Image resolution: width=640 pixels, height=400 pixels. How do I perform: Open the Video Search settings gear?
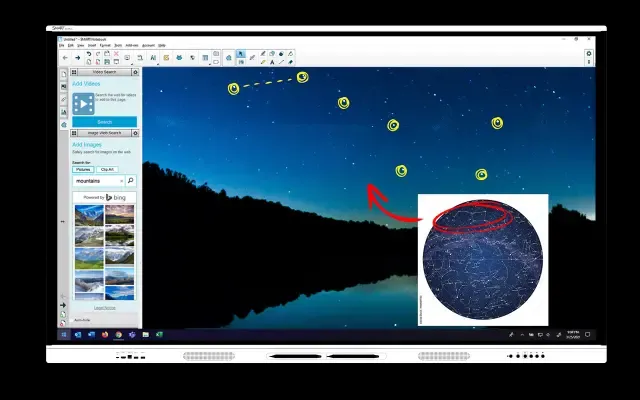point(135,73)
